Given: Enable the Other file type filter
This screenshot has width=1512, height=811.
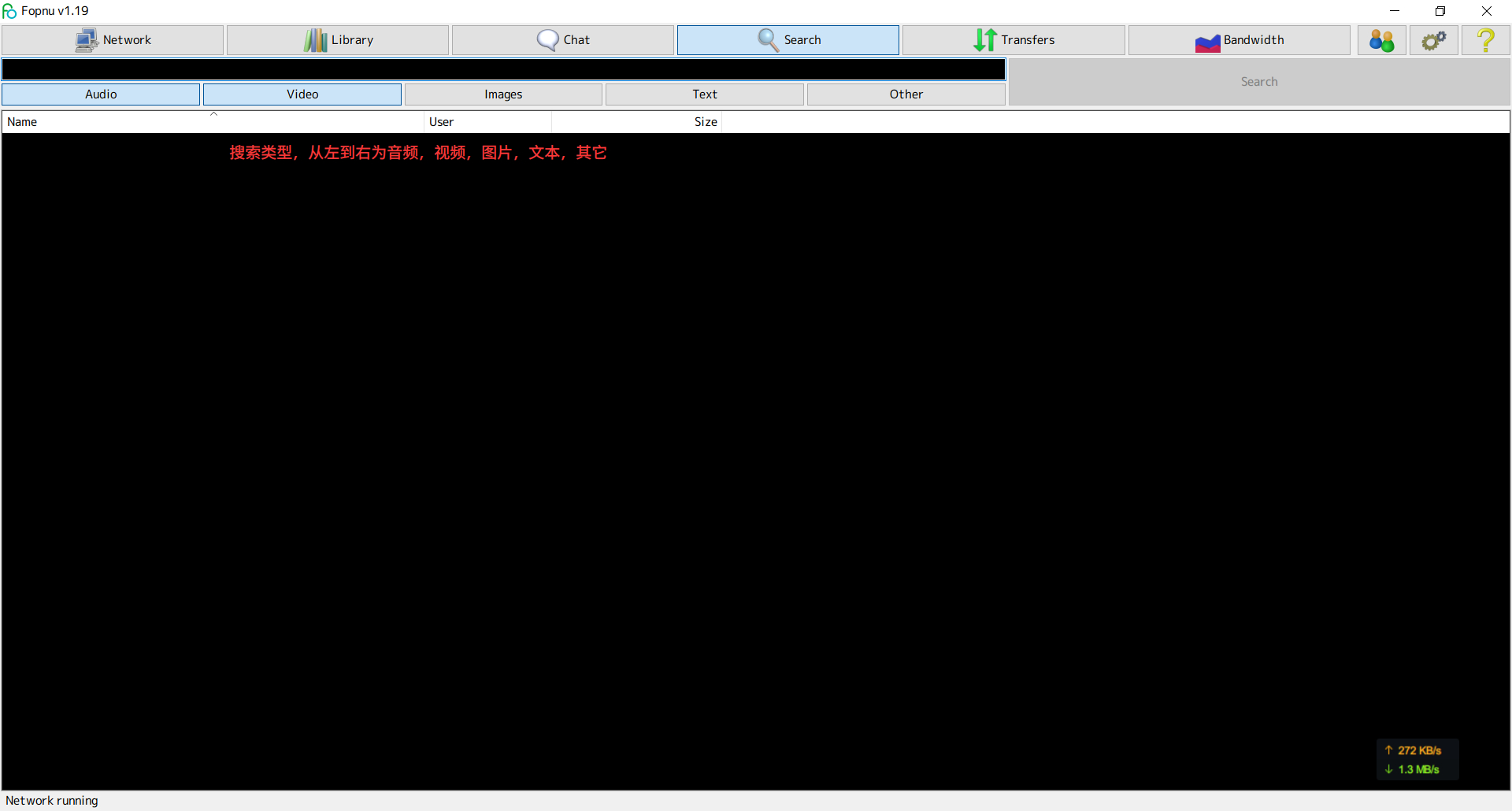Looking at the screenshot, I should click(x=906, y=94).
